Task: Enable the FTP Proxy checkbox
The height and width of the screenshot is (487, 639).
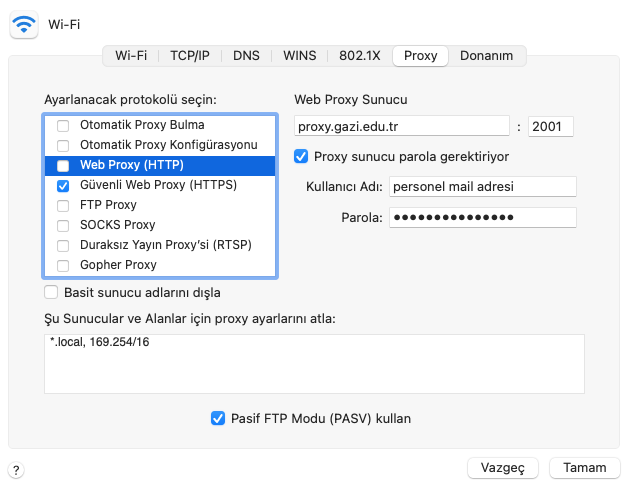Action: click(63, 205)
